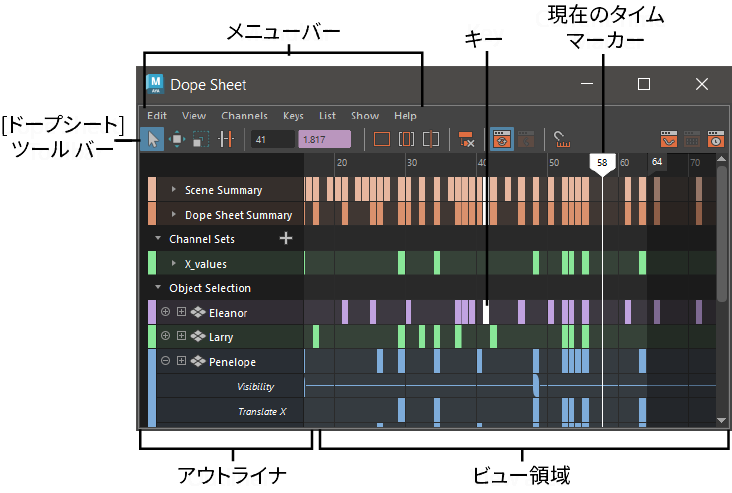The image size is (732, 493).
Task: Select the Eleanor object row label
Action: coord(228,313)
